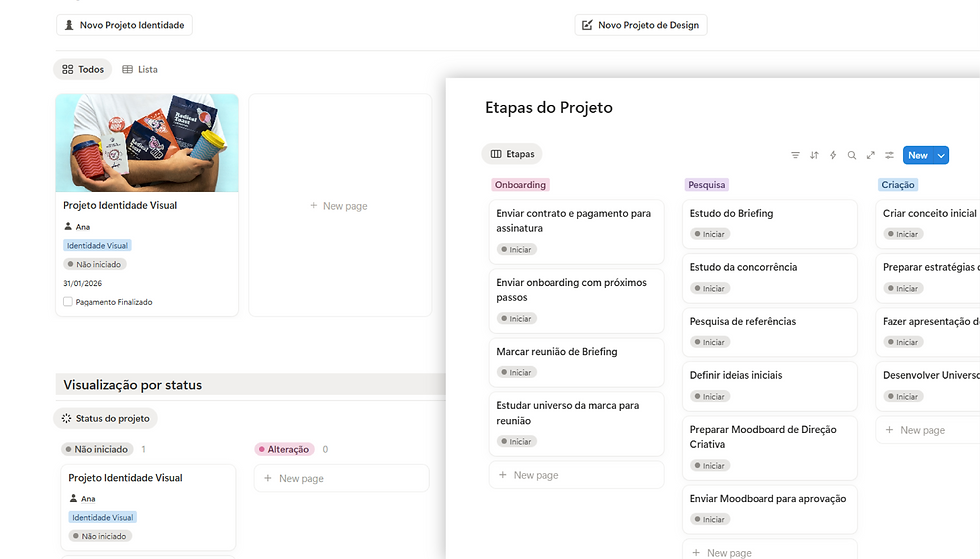The height and width of the screenshot is (559, 980).
Task: Click Projeto Identidade Visual gallery card title
Action: (120, 205)
